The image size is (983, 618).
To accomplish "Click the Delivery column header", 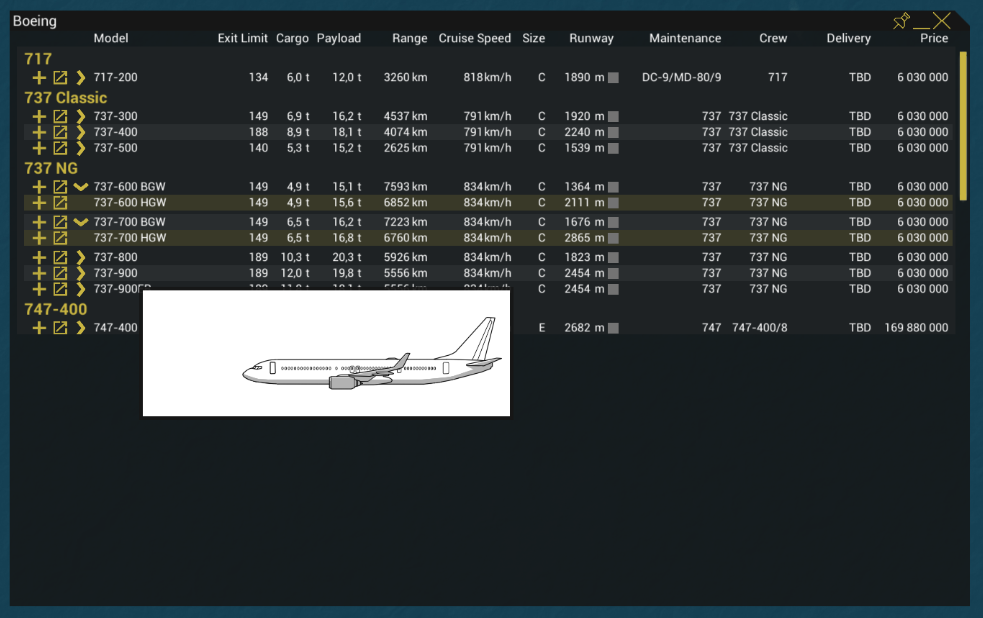I will 848,38.
